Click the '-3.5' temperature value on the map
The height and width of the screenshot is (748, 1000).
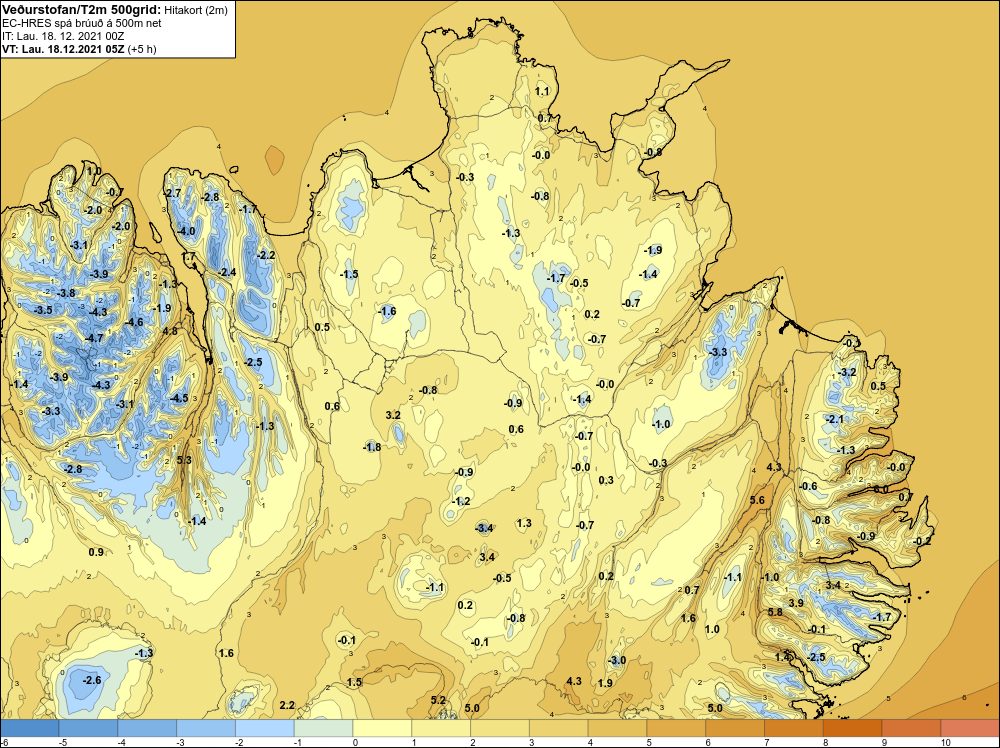[43, 310]
